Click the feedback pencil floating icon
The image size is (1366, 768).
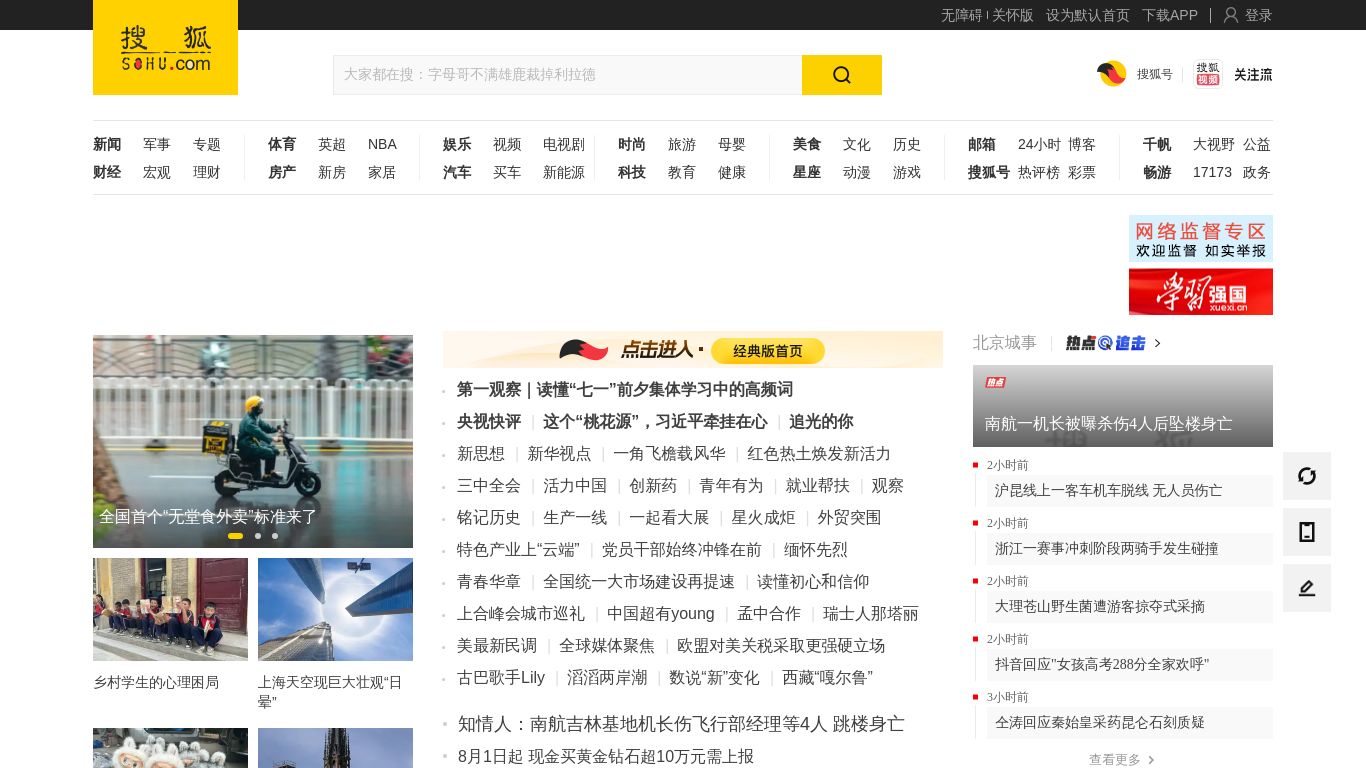pos(1307,588)
